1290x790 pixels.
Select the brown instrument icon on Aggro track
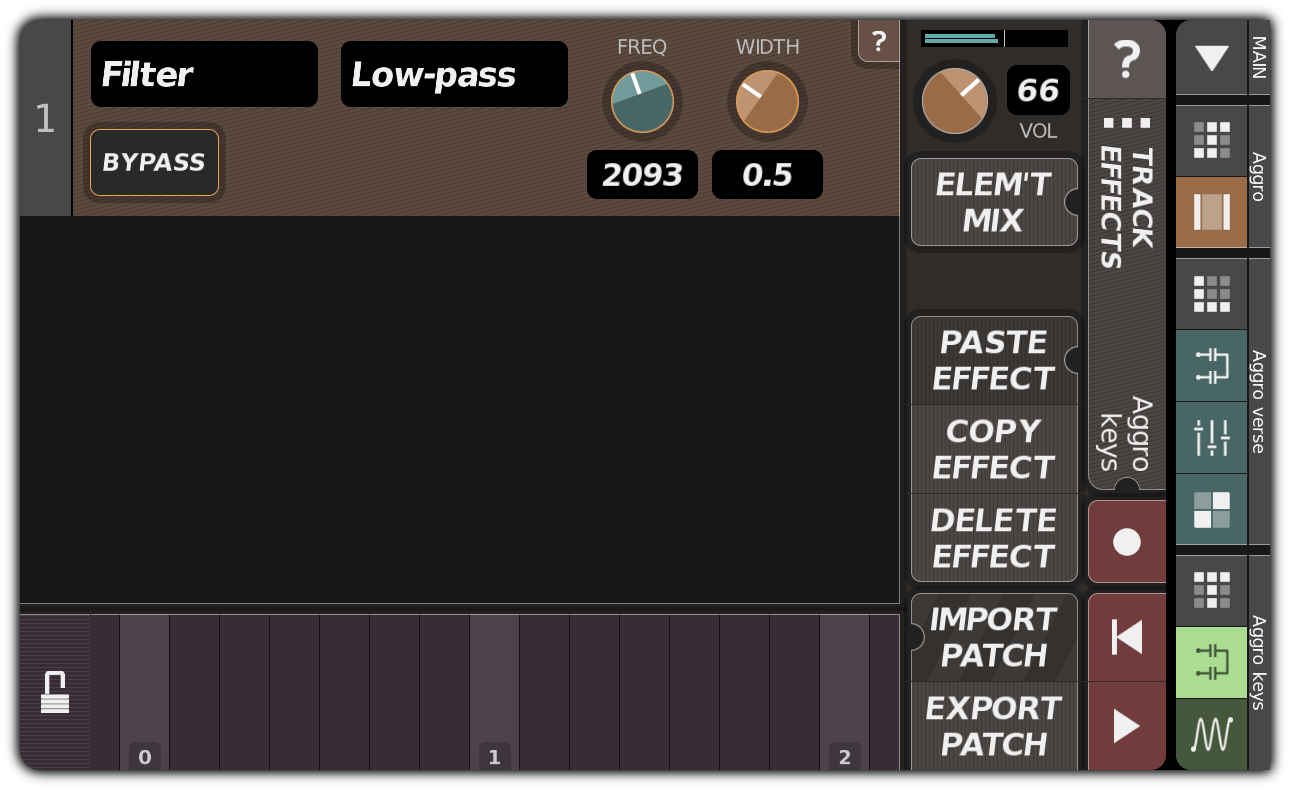(x=1211, y=213)
